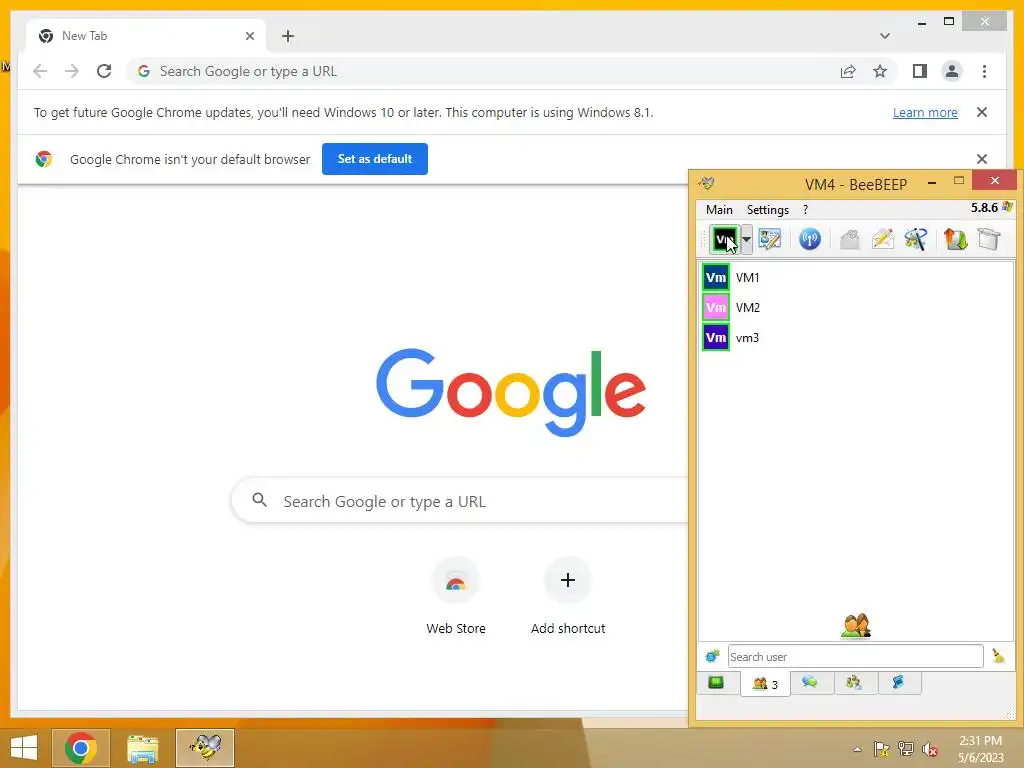Viewport: 1024px width, 768px height.
Task: Click the grey box icon in BeeBEEP toolbar
Action: tap(989, 239)
